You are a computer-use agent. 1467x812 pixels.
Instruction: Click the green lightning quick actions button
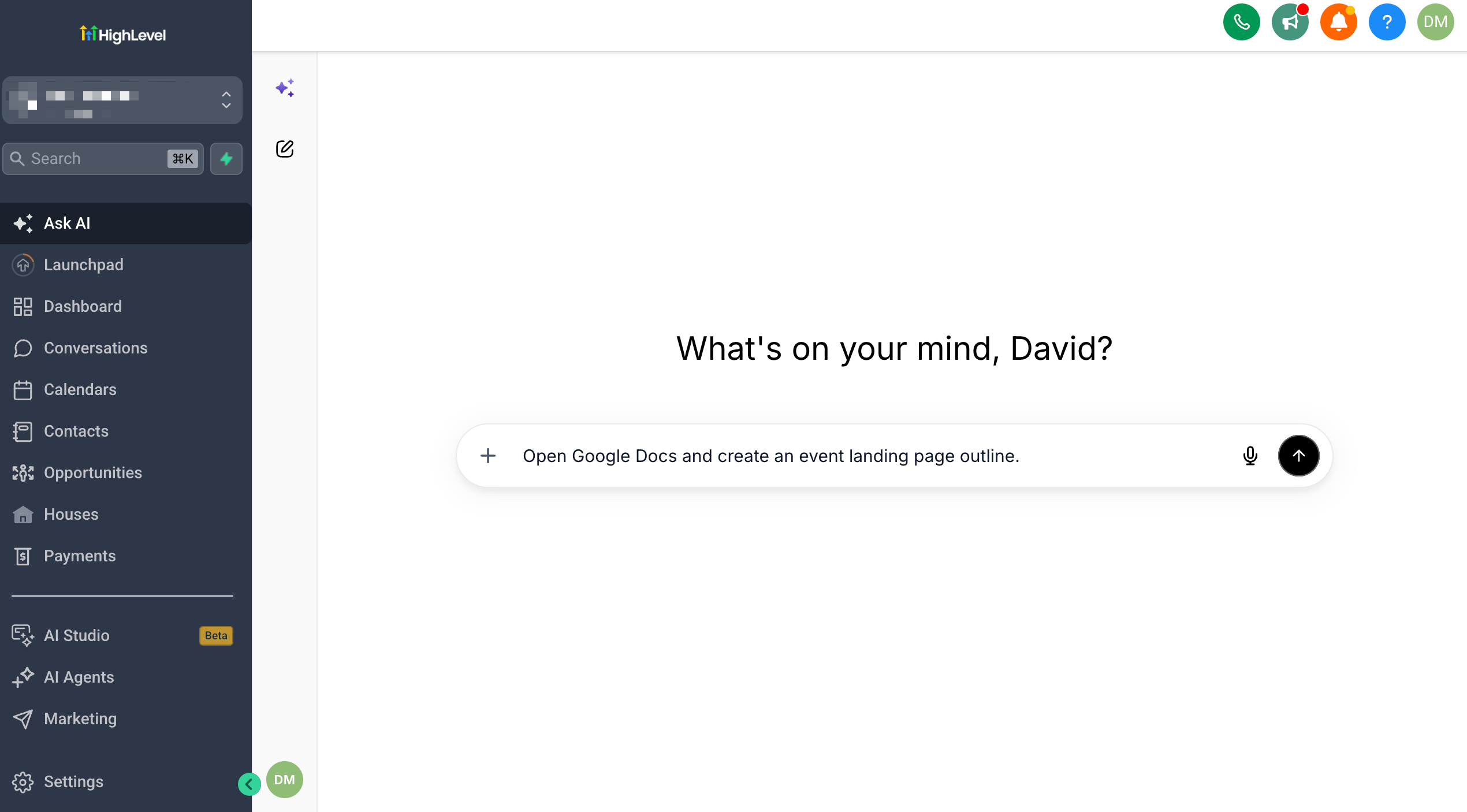tap(226, 159)
